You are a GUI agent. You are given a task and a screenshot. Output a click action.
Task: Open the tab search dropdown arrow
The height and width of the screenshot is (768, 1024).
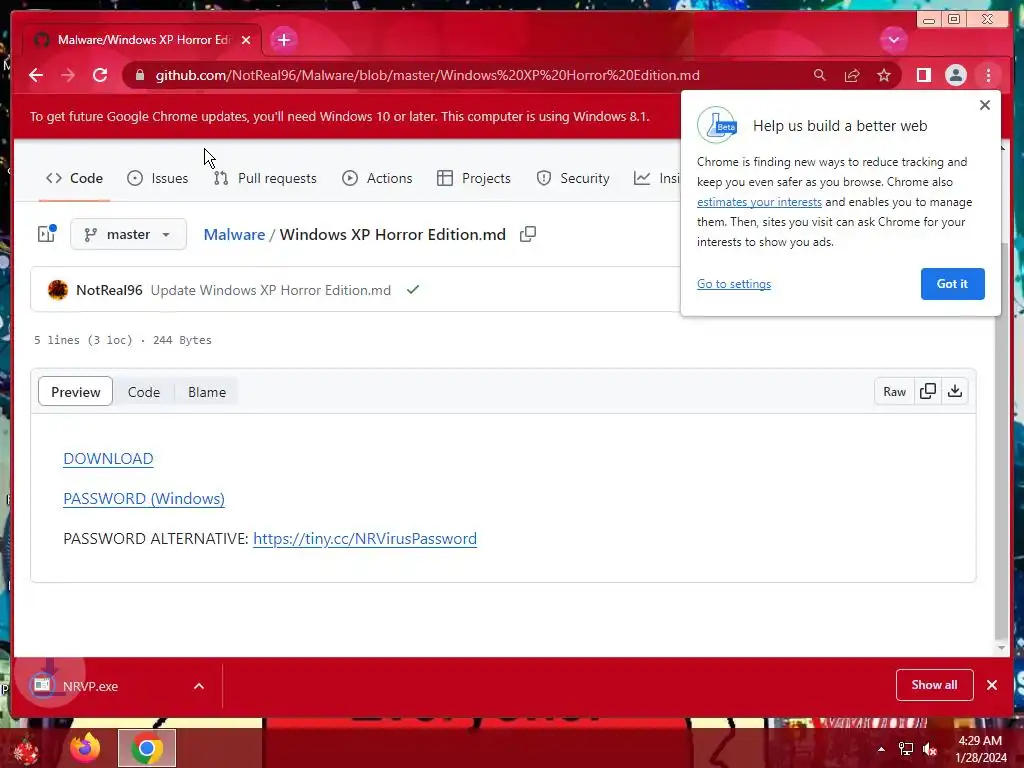click(893, 40)
